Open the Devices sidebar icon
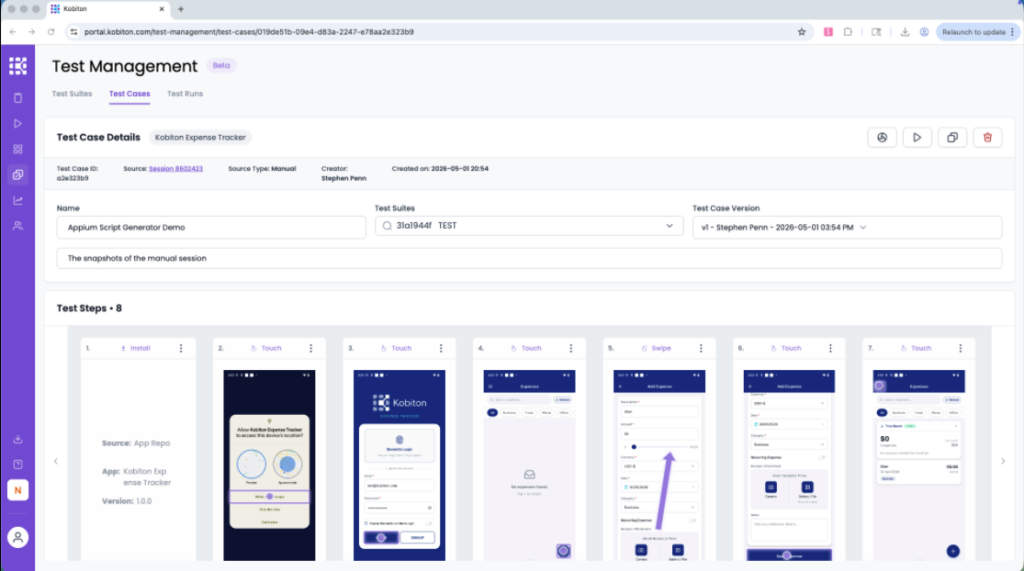1024x571 pixels. point(18,98)
